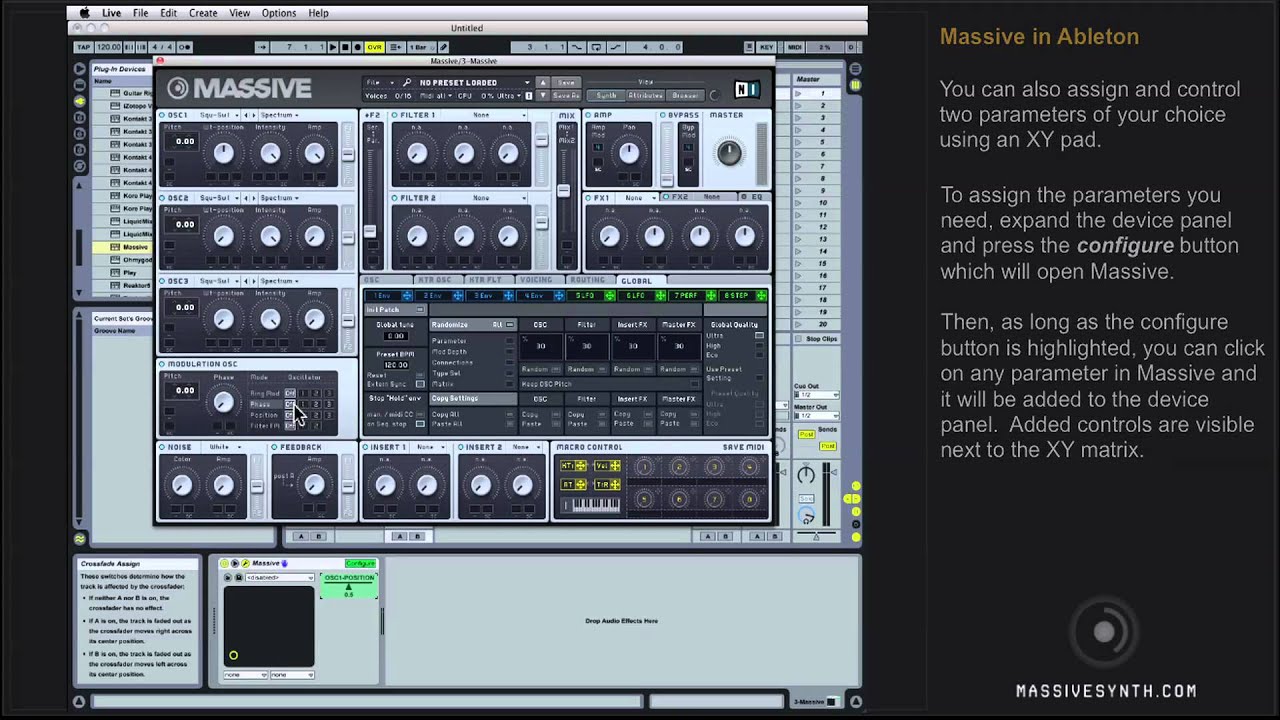Click the Save MIDI label

coord(743,447)
